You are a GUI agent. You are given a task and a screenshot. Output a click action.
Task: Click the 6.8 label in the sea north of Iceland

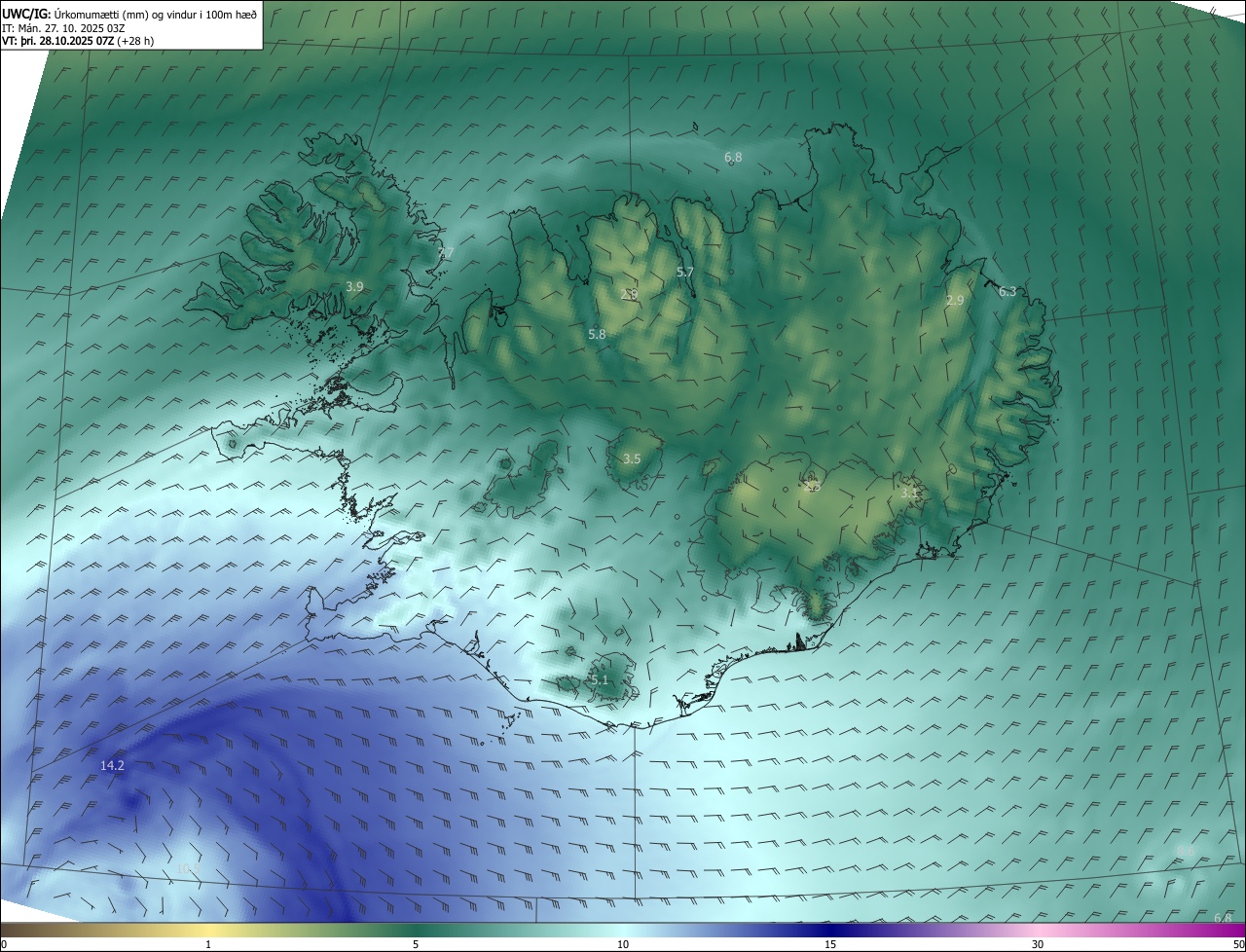(733, 157)
